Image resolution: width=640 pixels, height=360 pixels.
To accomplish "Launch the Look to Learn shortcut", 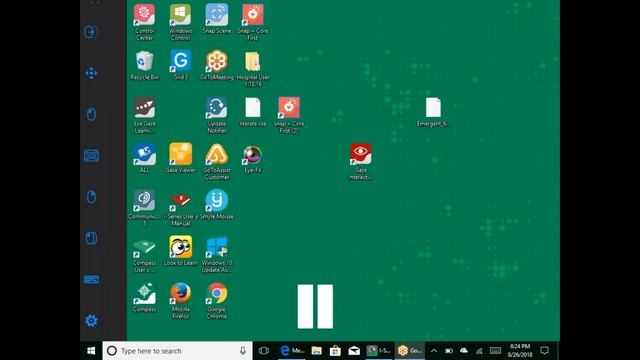I will [x=180, y=251].
